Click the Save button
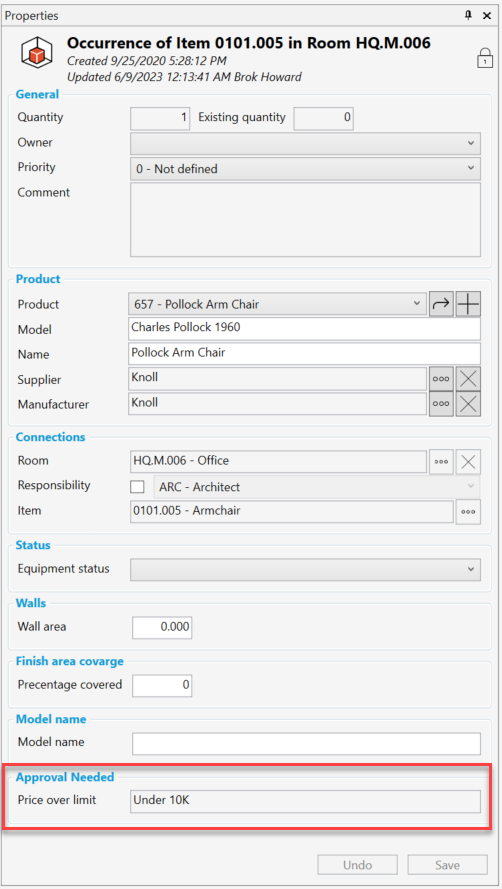This screenshot has width=502, height=889. pyautogui.click(x=447, y=865)
